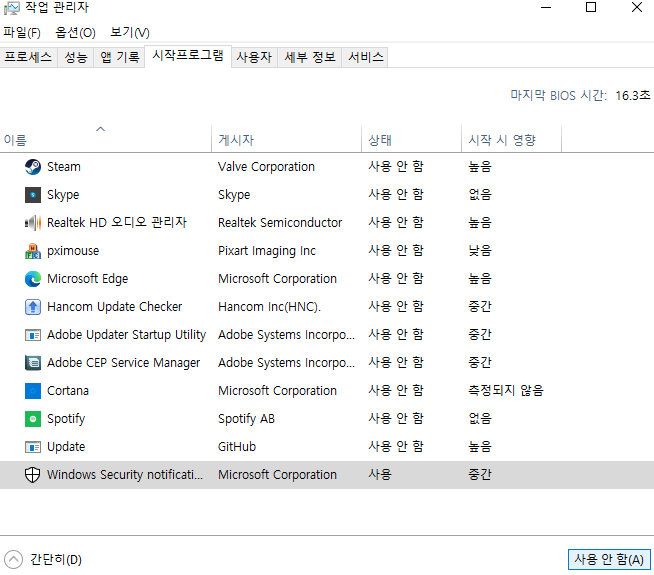This screenshot has width=654, height=575.
Task: Sort by the 상태 column header
Action: point(411,139)
